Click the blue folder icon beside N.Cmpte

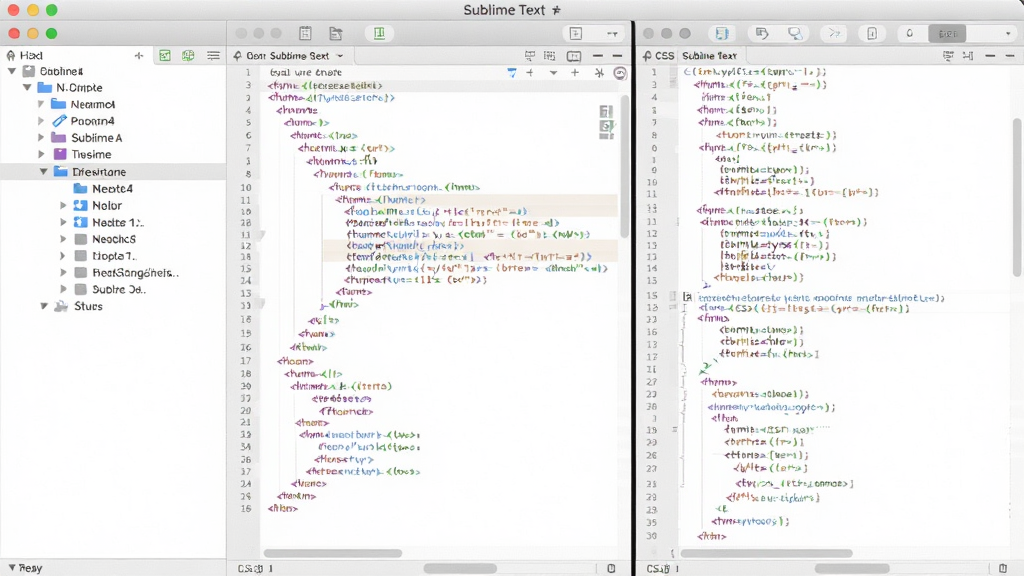click(x=44, y=87)
